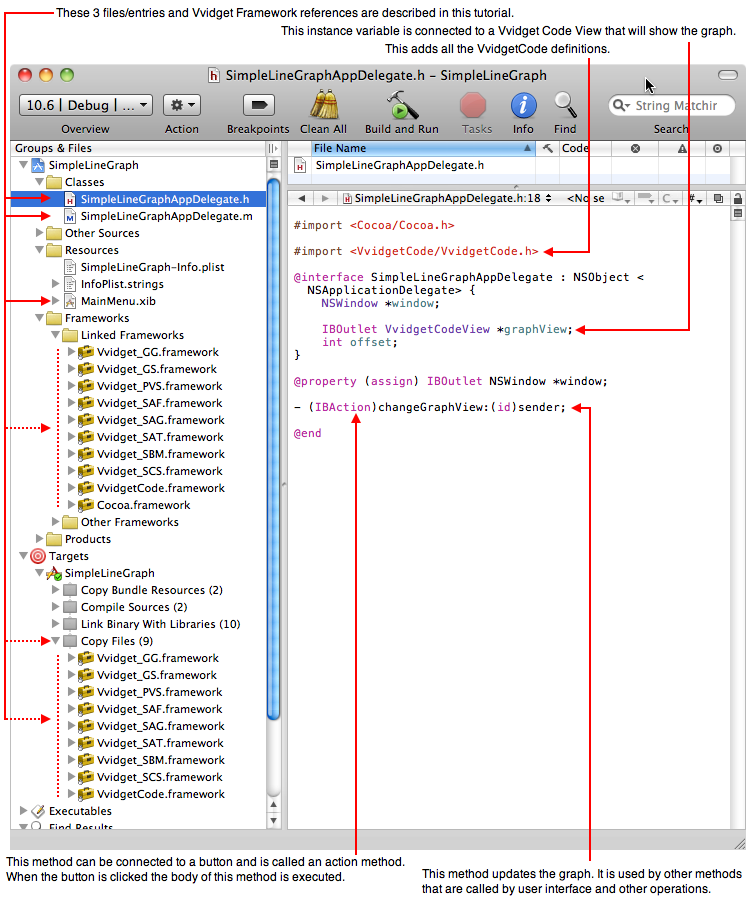
Task: Expand Link Binary With Libraries (10)
Action: pos(56,623)
